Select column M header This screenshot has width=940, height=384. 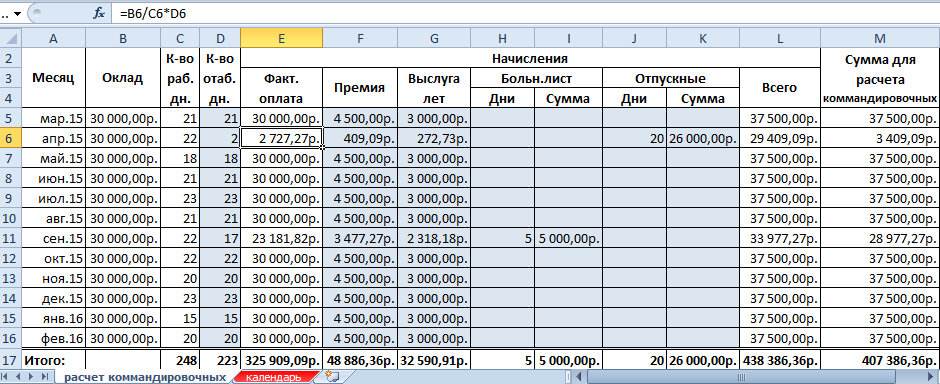click(x=879, y=38)
